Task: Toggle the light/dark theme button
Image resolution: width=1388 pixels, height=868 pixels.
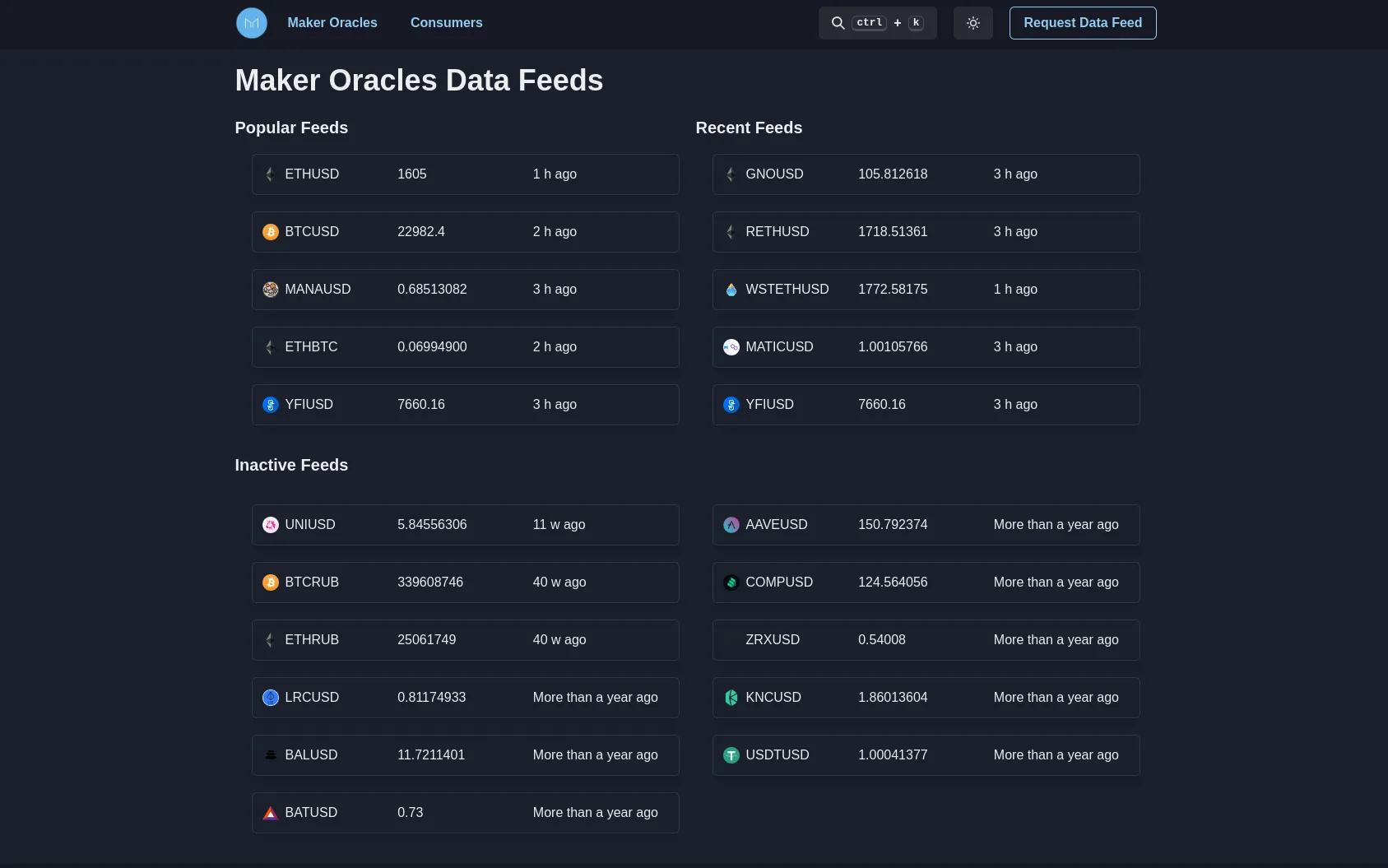Action: click(x=973, y=23)
